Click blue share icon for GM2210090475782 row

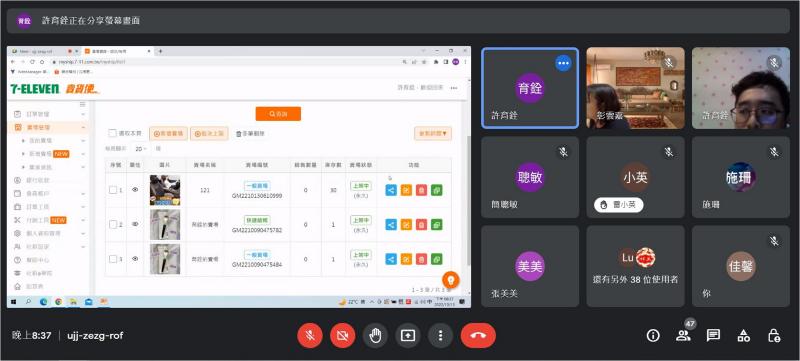tap(391, 225)
